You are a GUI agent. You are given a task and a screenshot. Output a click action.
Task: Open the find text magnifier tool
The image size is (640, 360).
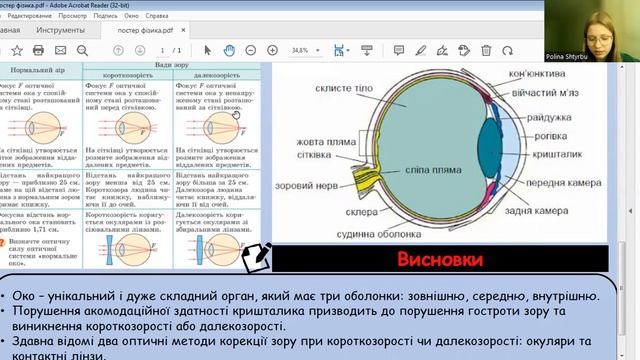click(82, 51)
